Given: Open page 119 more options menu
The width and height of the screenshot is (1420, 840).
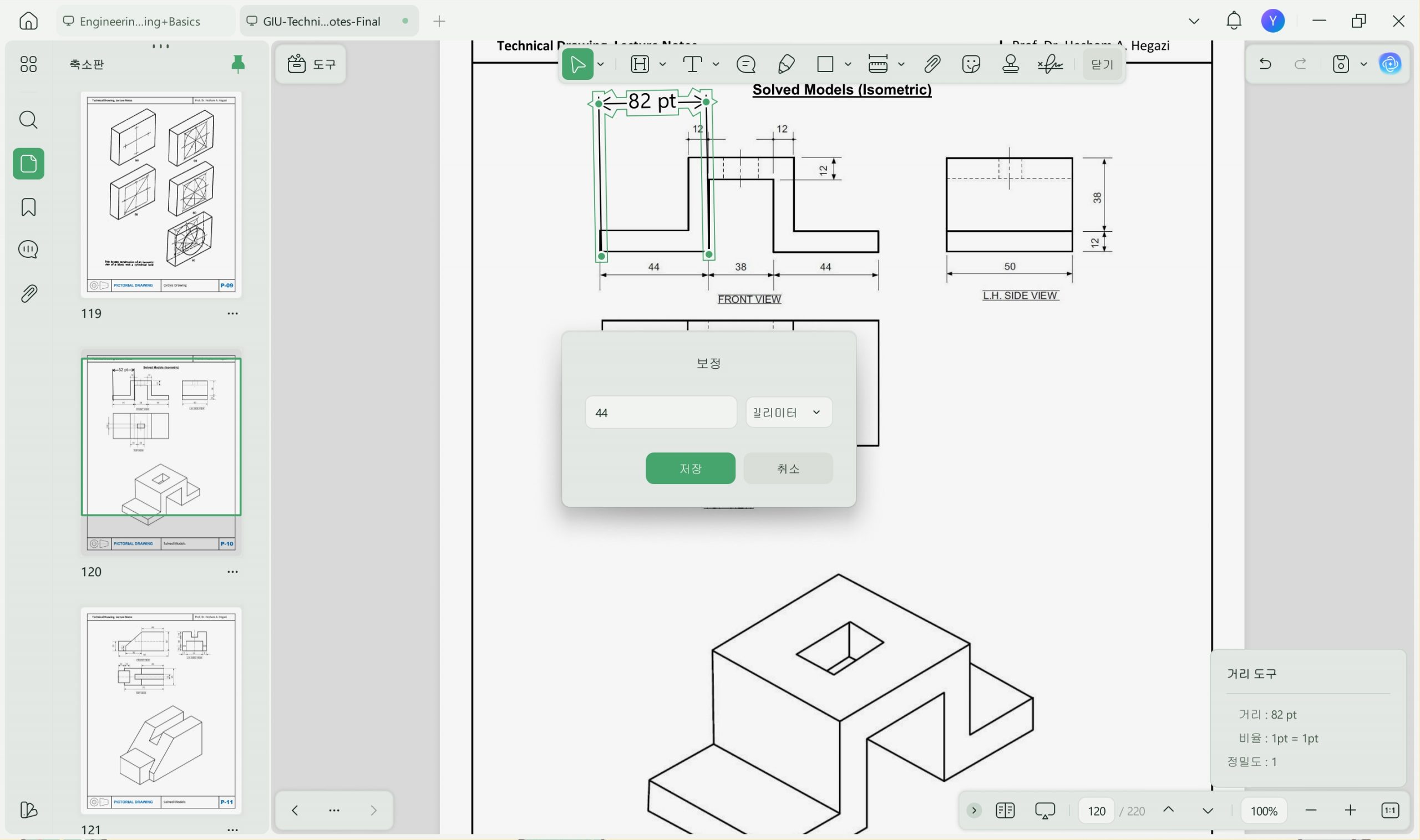Looking at the screenshot, I should (232, 314).
